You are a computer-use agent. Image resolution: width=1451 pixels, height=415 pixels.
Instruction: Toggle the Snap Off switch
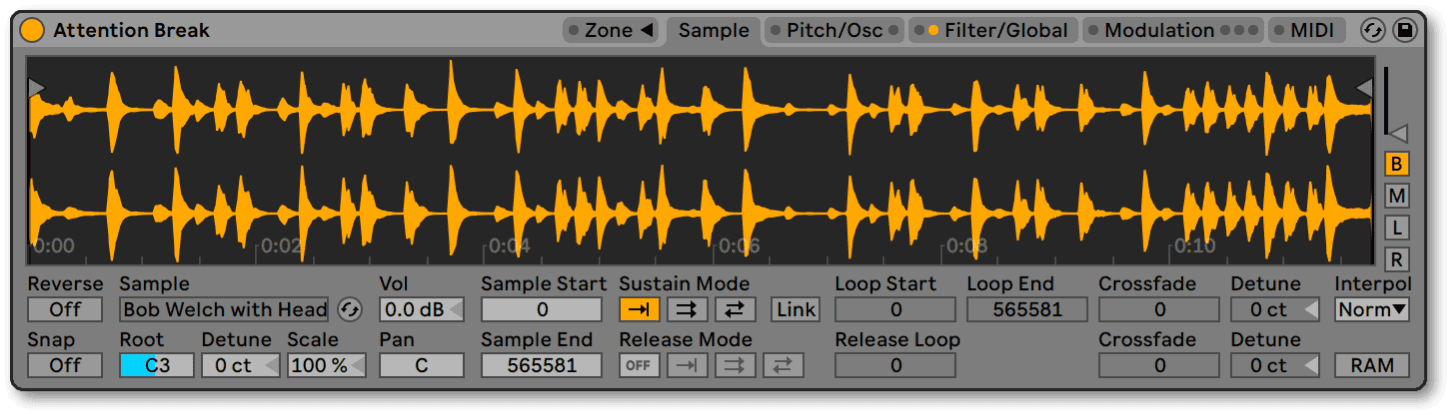65,365
